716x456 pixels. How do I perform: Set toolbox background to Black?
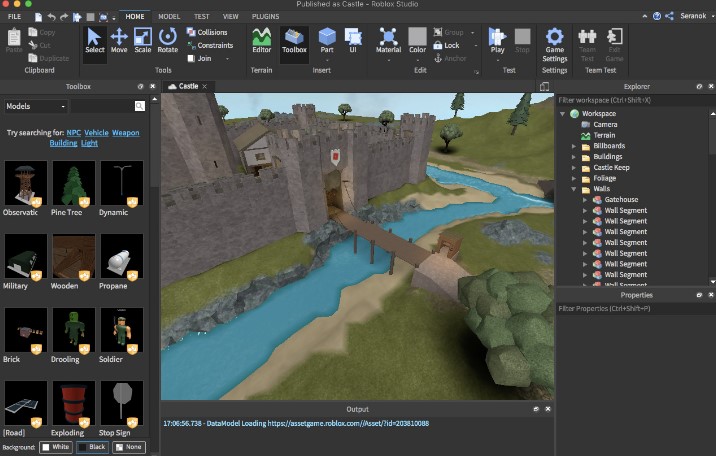tap(92, 447)
